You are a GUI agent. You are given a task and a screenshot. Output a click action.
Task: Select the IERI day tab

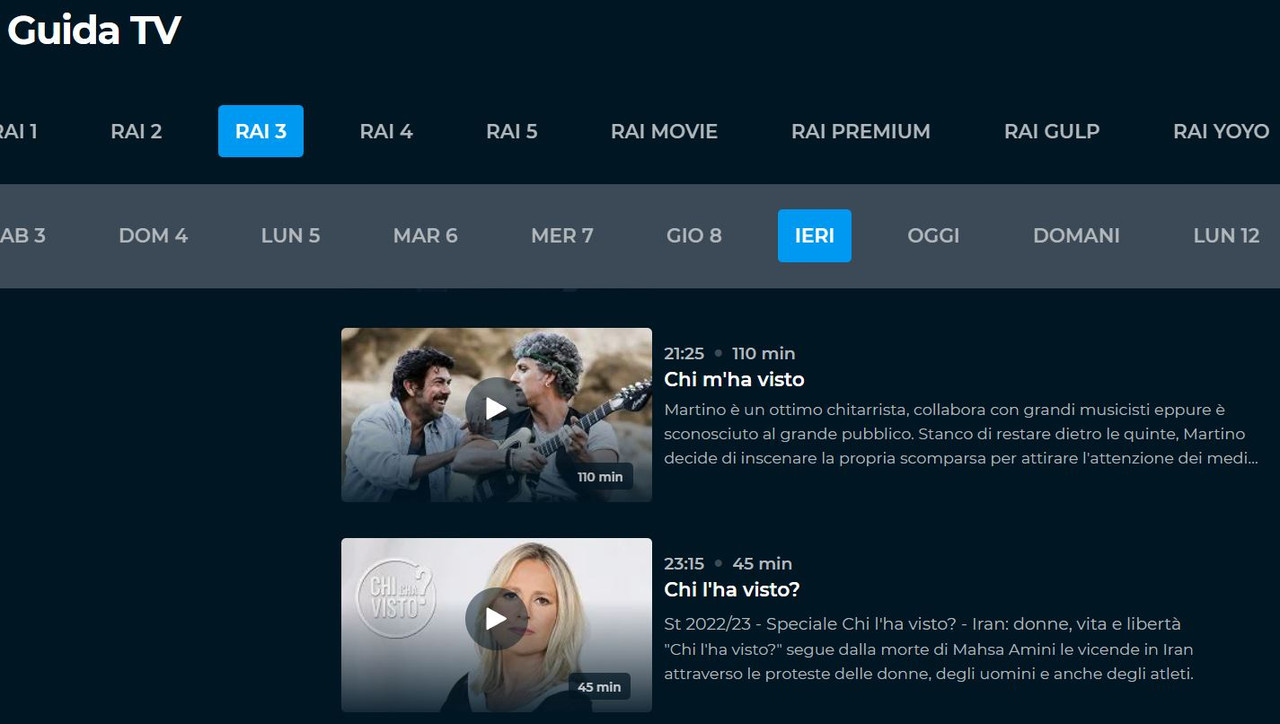pyautogui.click(x=814, y=236)
